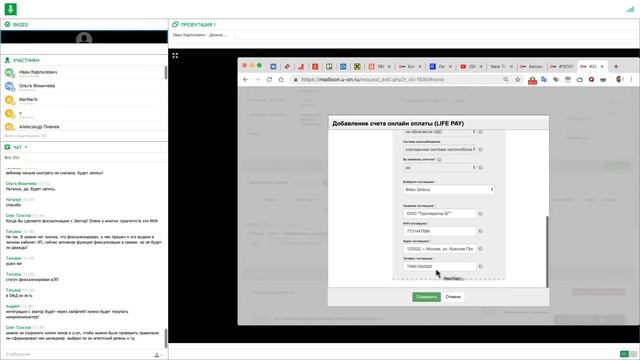Bookmark the page with the star icon
Viewport: 640px width, 360px height.
[x=518, y=80]
